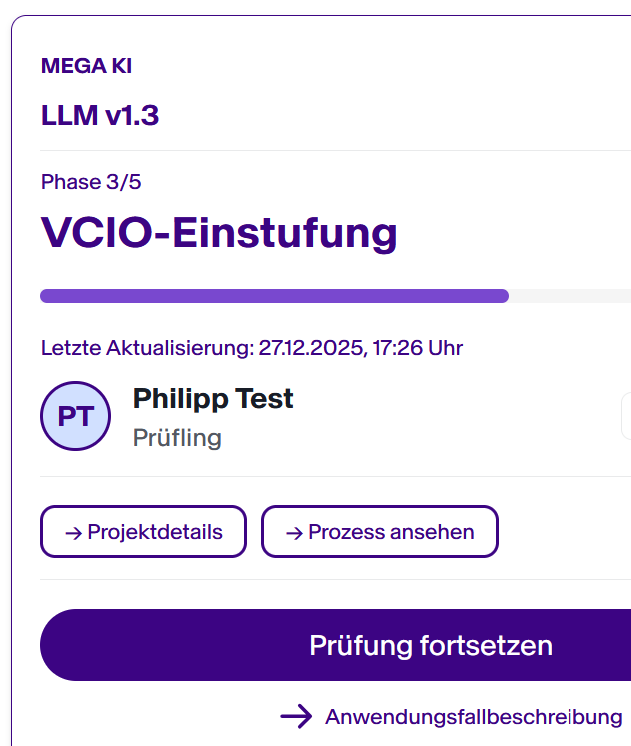Click the arrow icon inside Prozess ansehen
Screen dimensions: 631x746
(x=294, y=532)
